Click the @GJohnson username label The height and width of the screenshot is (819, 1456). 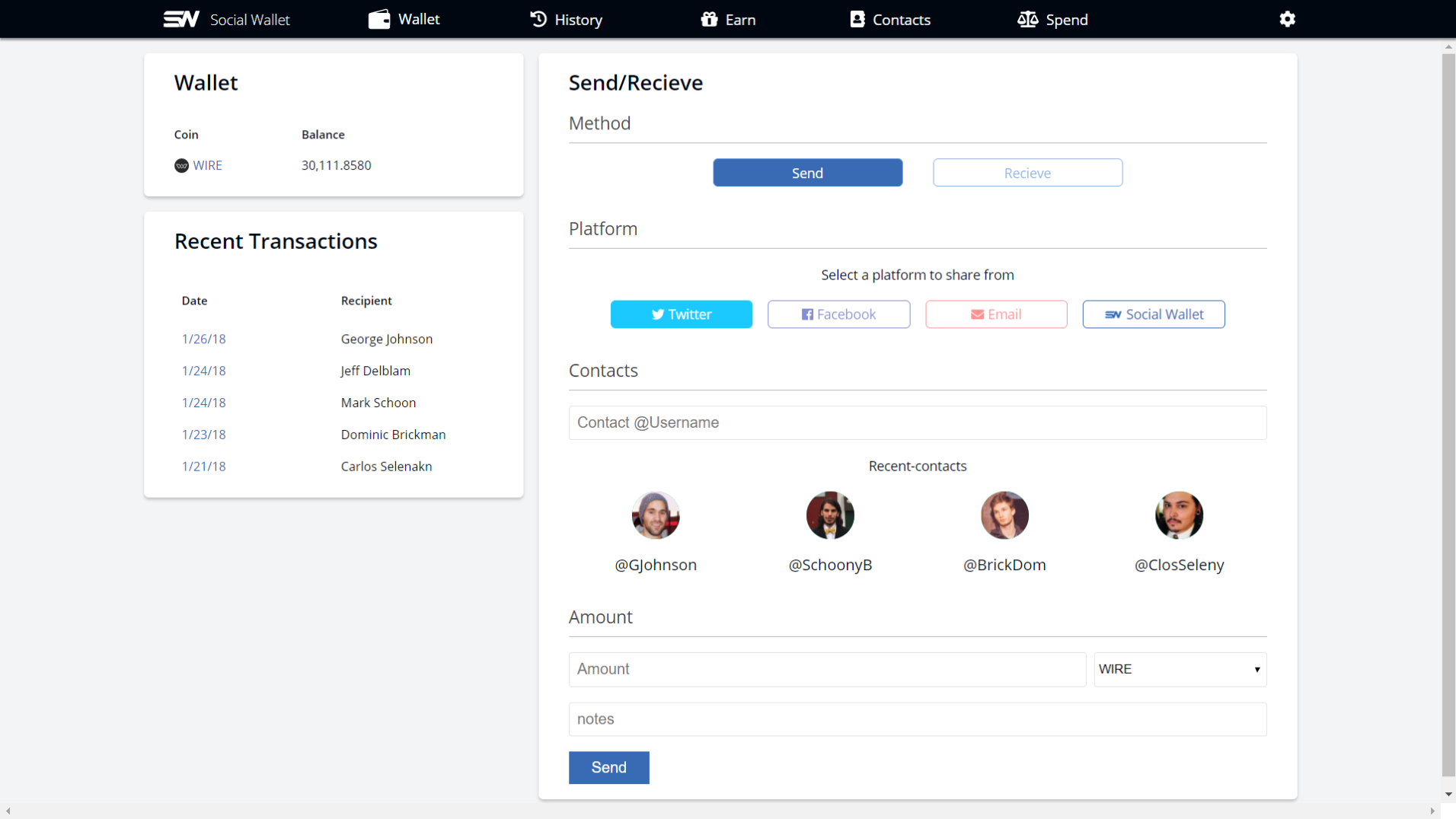[656, 565]
